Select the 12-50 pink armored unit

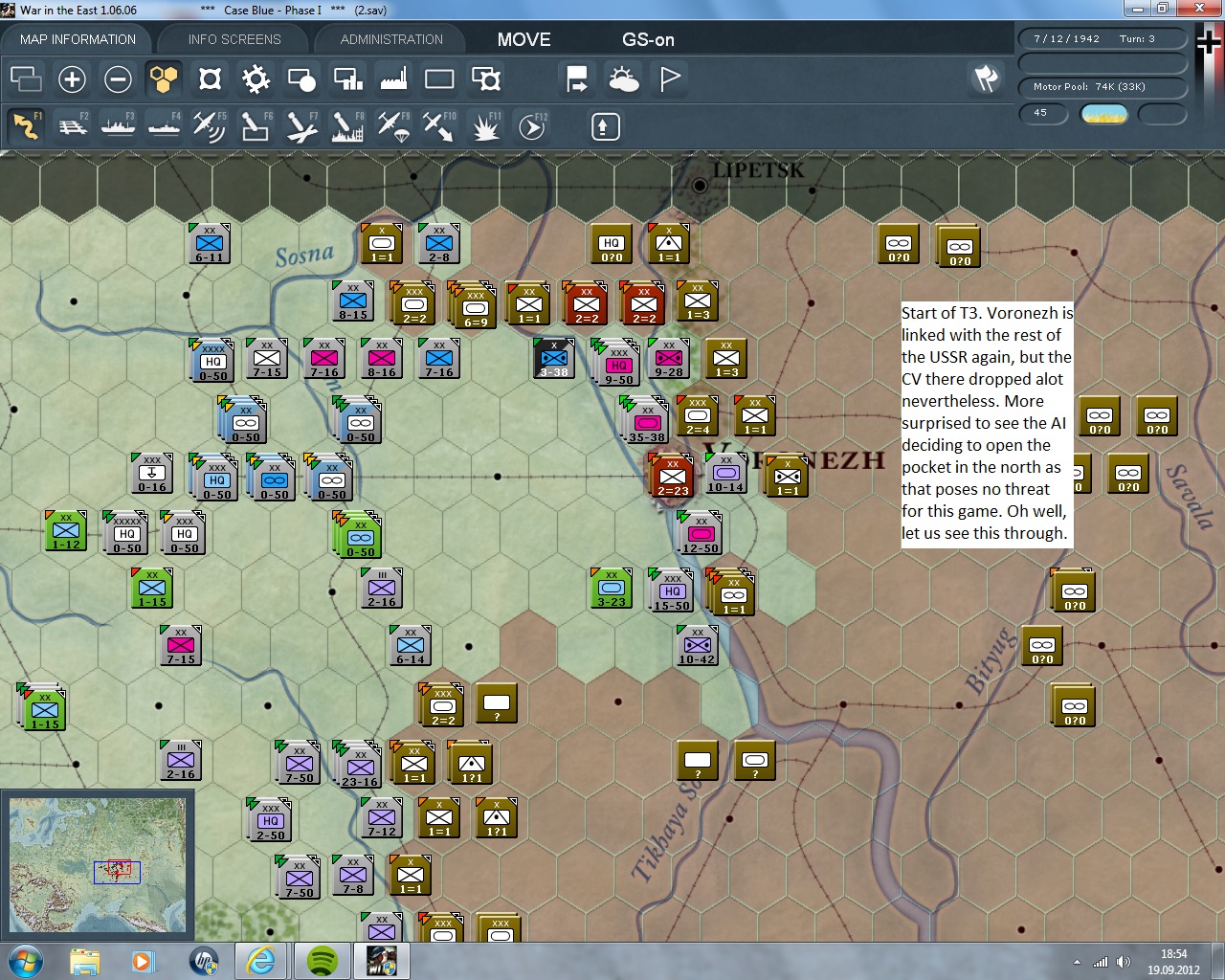[x=701, y=533]
